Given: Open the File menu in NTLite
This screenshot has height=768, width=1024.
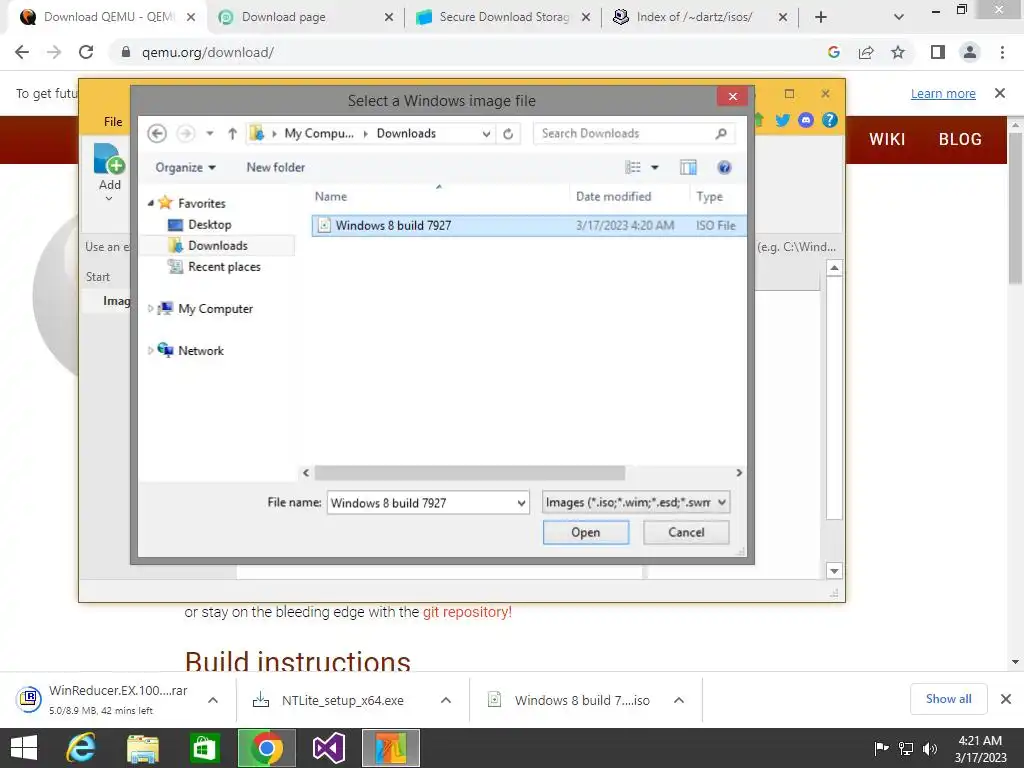Looking at the screenshot, I should coord(113,121).
